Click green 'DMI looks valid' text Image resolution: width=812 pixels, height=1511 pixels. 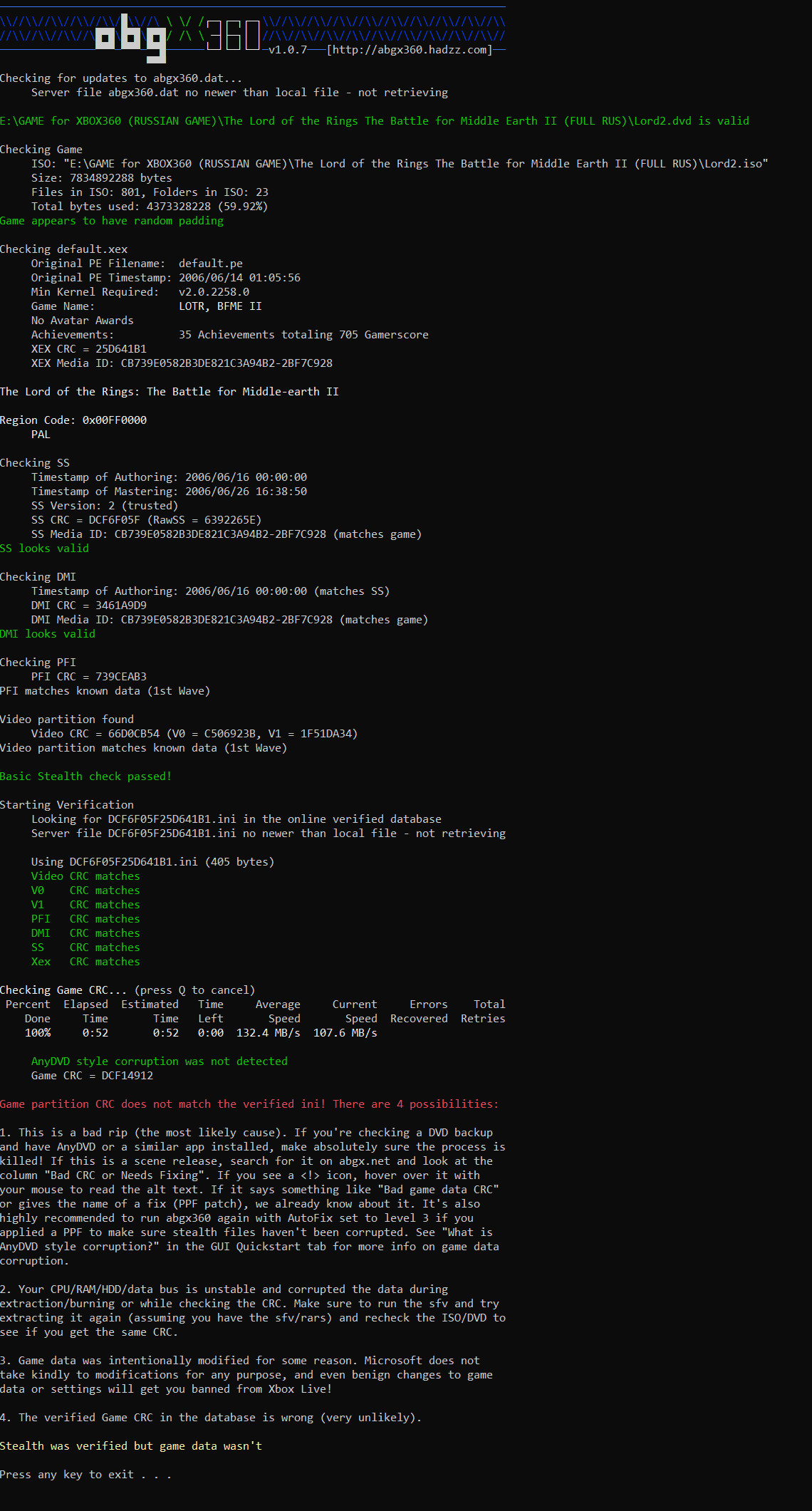point(48,634)
